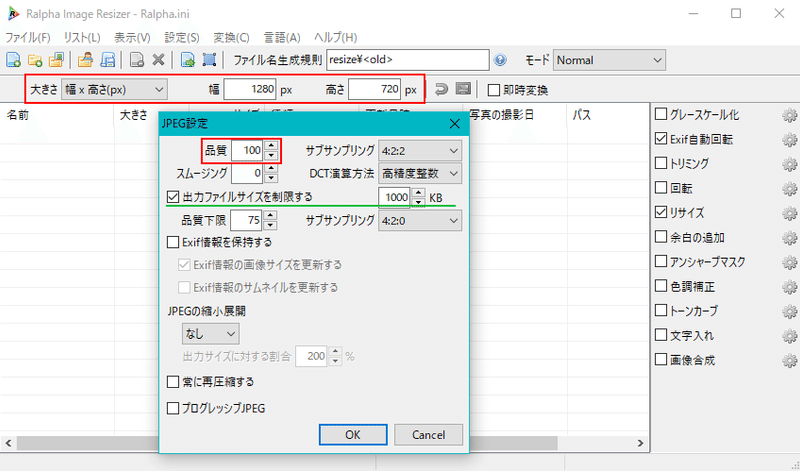The width and height of the screenshot is (800, 471).
Task: Click the convert page arrow icon
Action: [188, 60]
